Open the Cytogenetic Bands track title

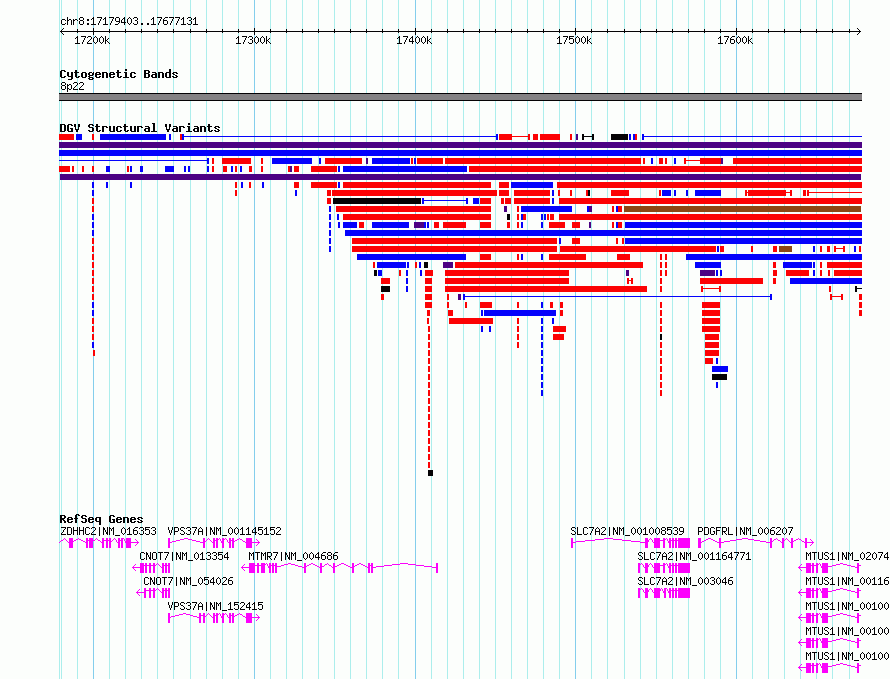tap(119, 74)
